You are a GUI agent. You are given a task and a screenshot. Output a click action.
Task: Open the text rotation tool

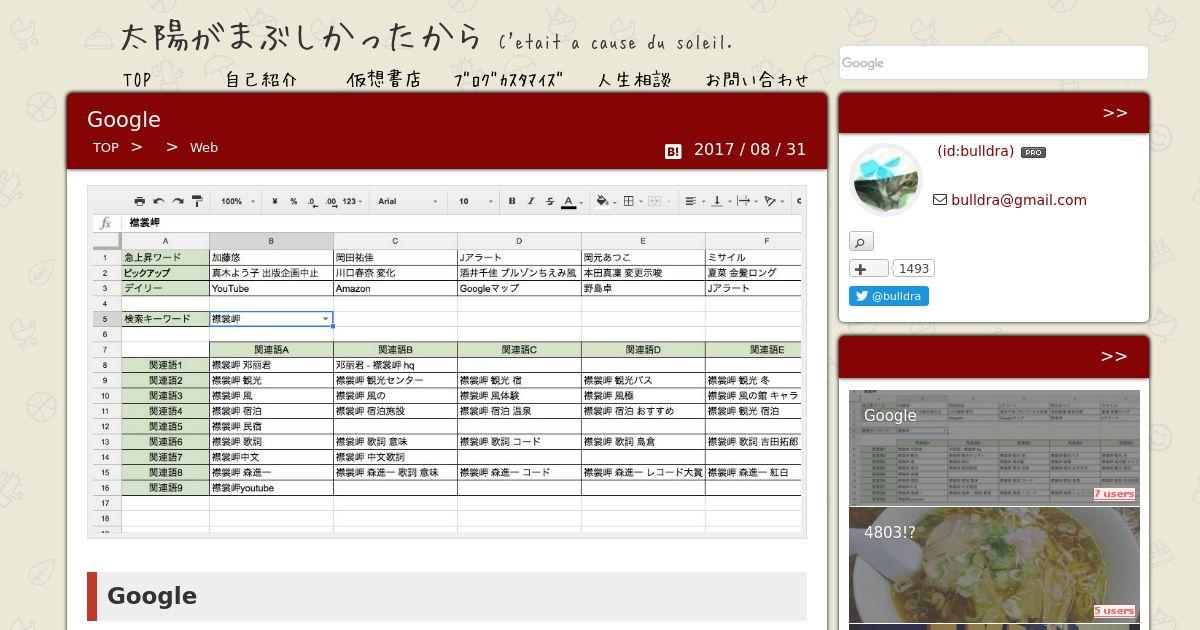[x=770, y=201]
